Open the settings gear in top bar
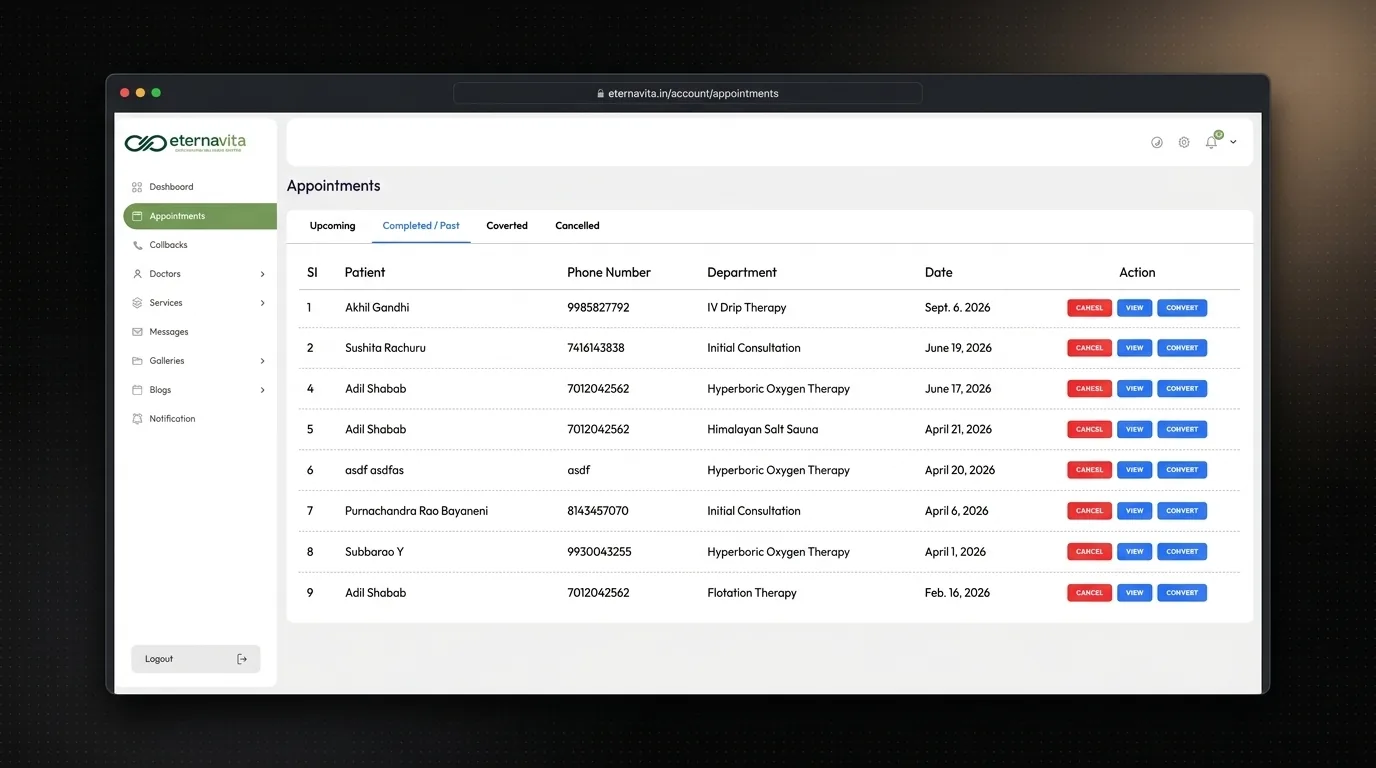This screenshot has width=1376, height=768. pyautogui.click(x=1184, y=142)
